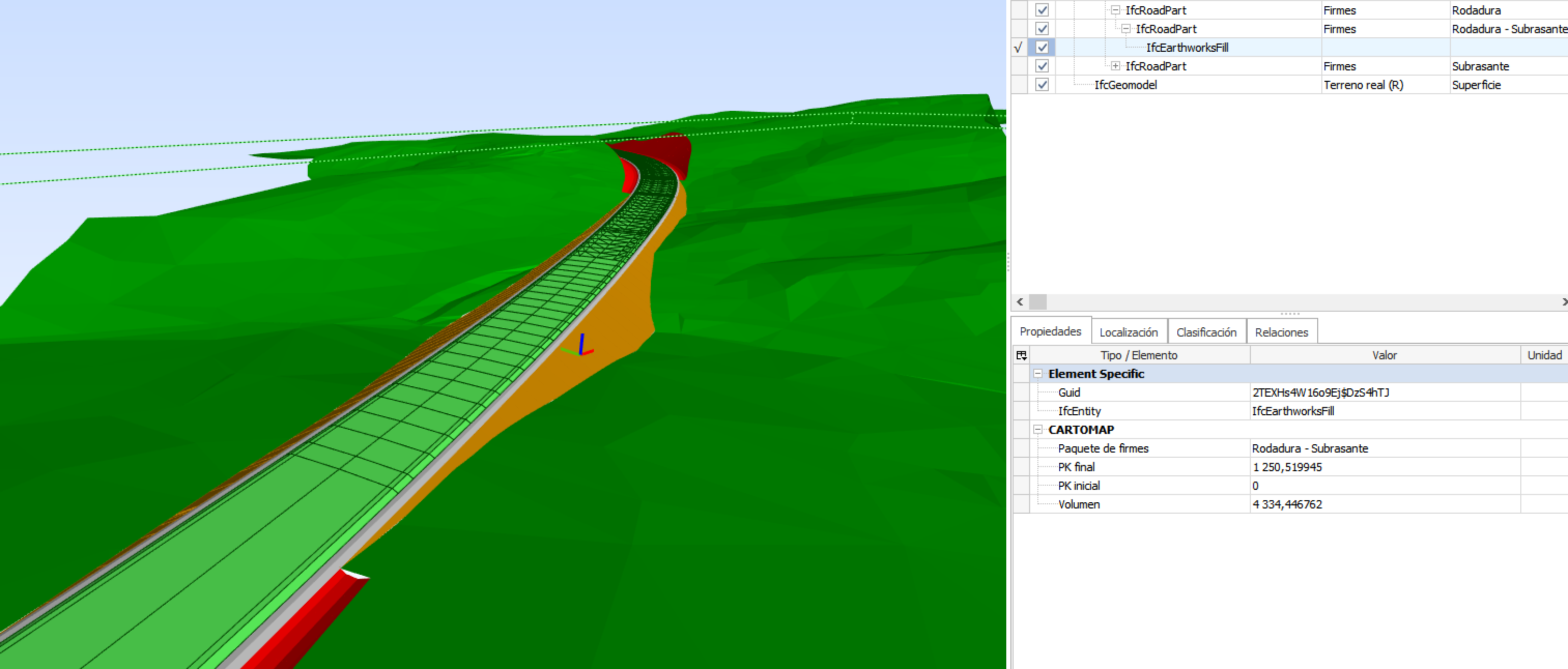Collapse the Element Specific property group

pos(1038,374)
